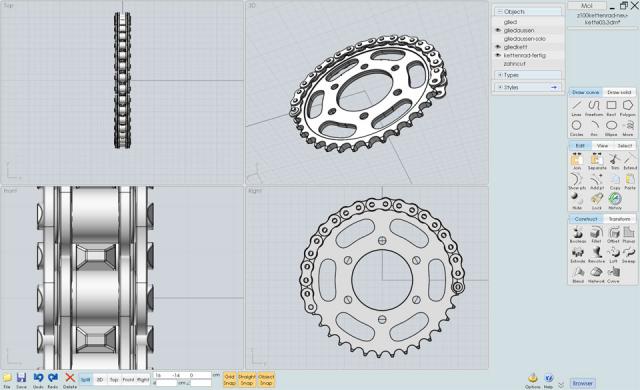Collapse the Objects section

(x=500, y=12)
